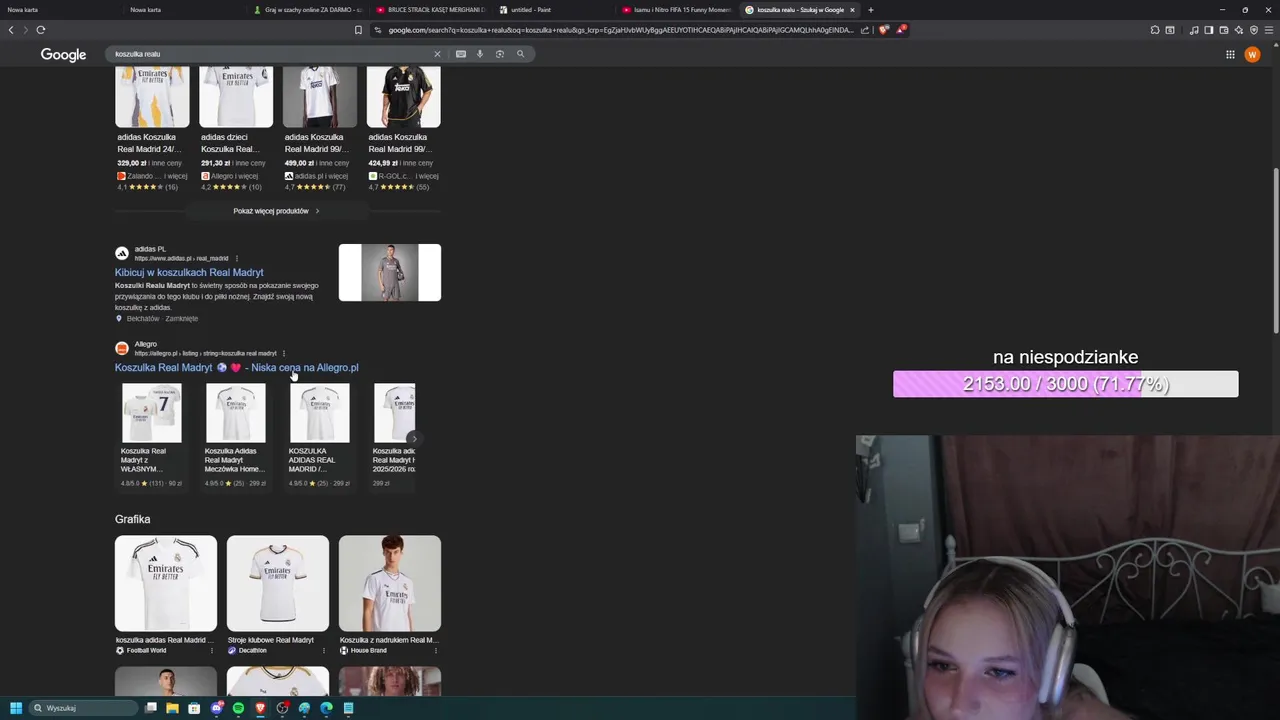Click the 'Bełchatów' location text
The width and height of the screenshot is (1280, 720).
tap(143, 319)
